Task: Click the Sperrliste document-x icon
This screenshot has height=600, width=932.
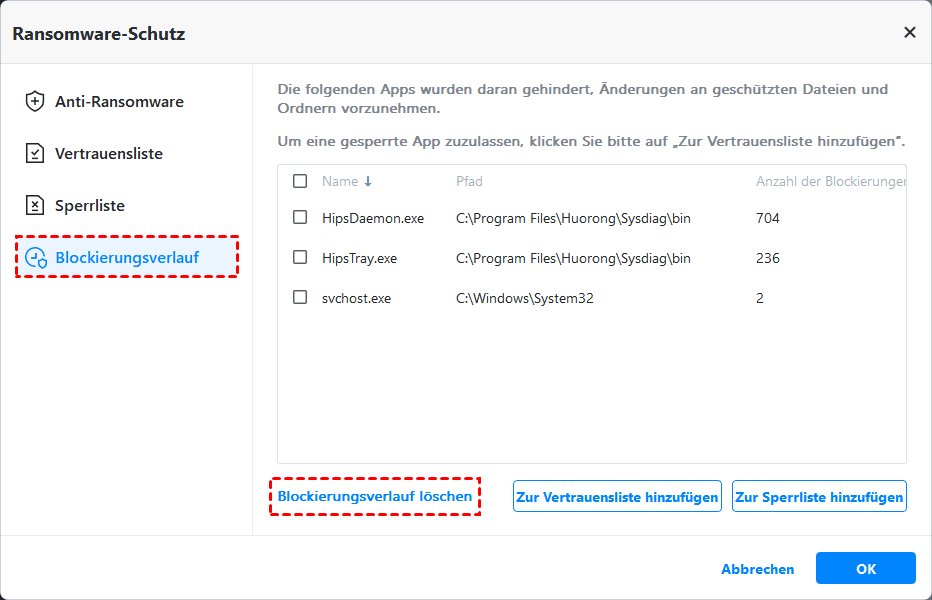Action: [35, 206]
